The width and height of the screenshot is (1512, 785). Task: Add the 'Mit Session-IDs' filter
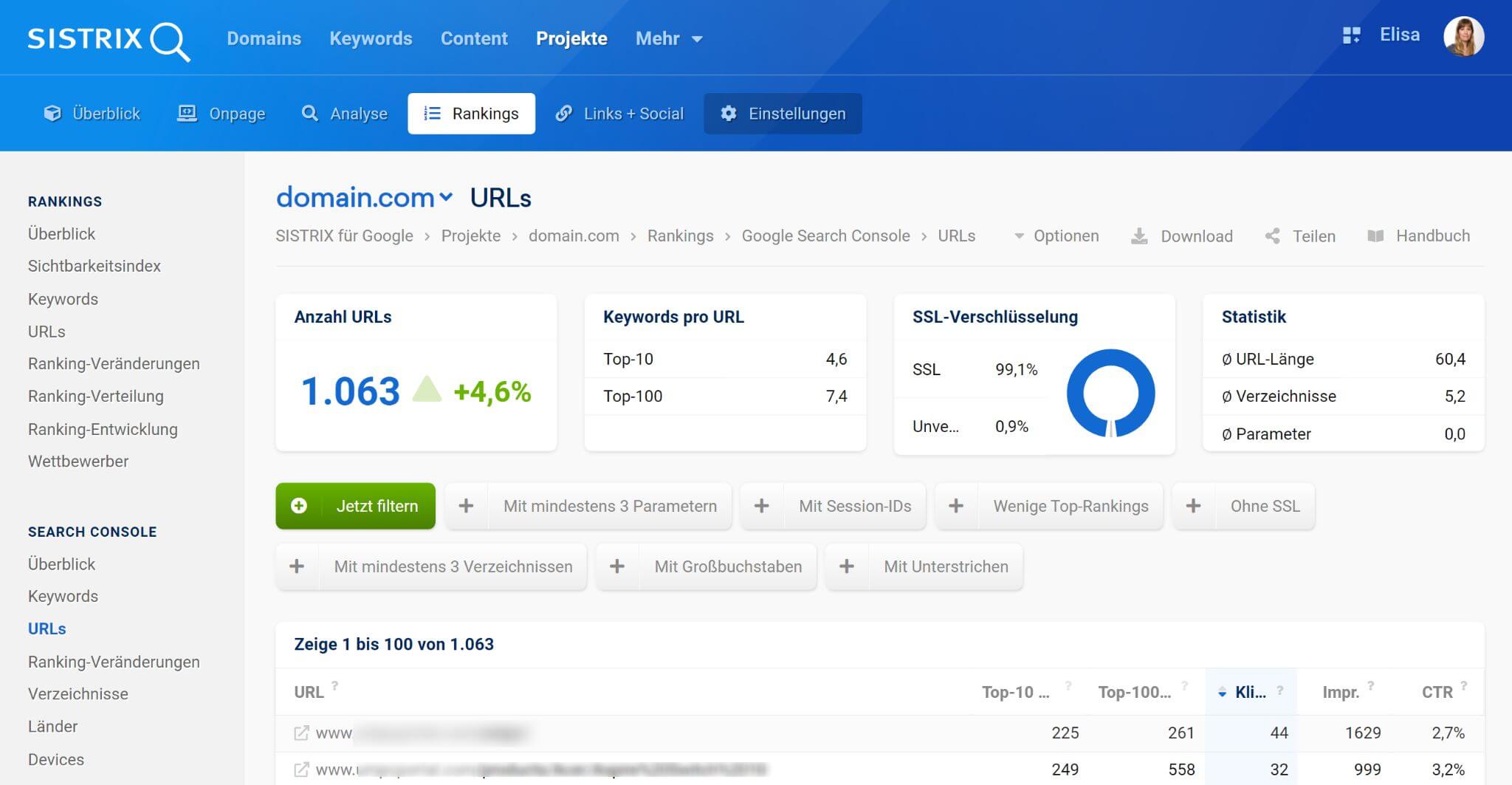(x=833, y=507)
